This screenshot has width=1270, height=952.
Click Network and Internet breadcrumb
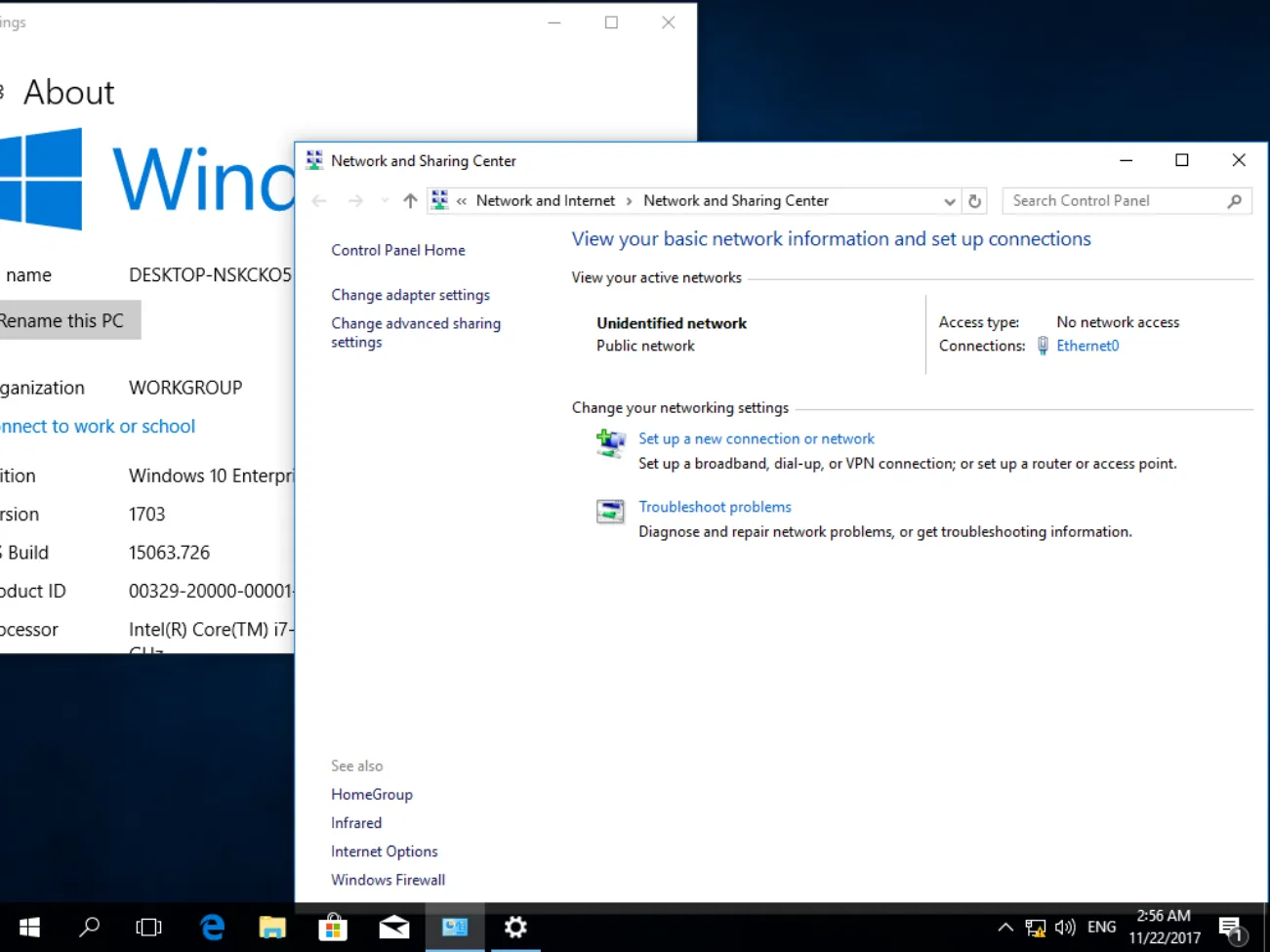tap(546, 201)
